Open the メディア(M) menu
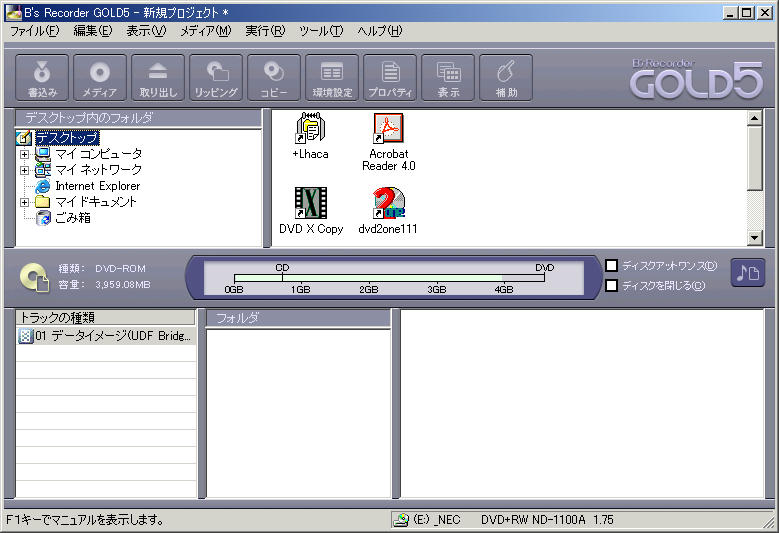Image resolution: width=779 pixels, height=533 pixels. pyautogui.click(x=205, y=31)
